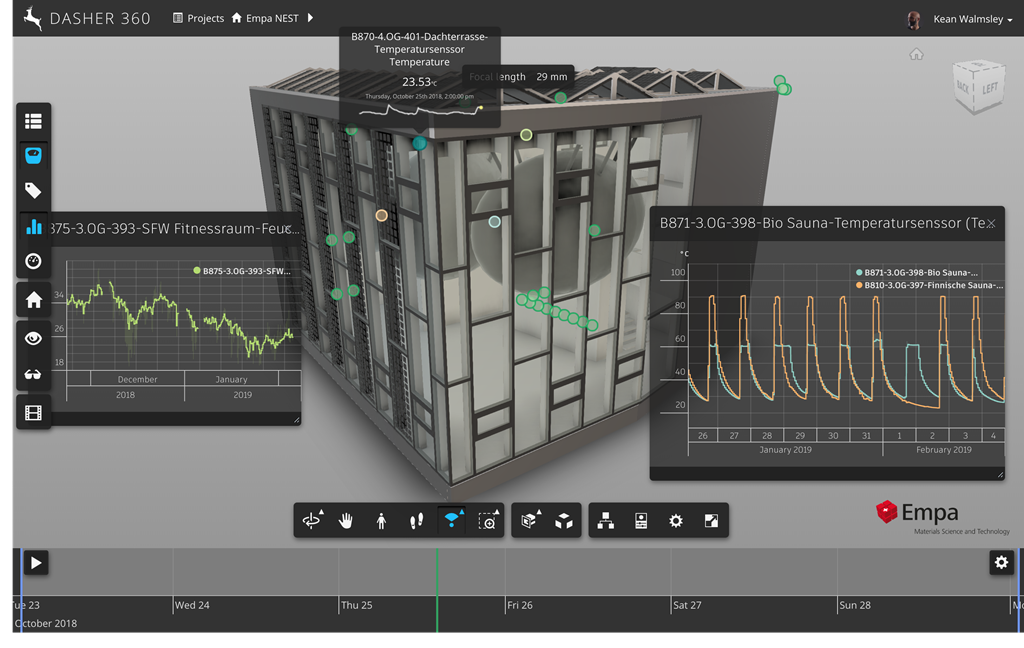
Task: Click the gauge dial icon in sidebar
Action: click(33, 261)
